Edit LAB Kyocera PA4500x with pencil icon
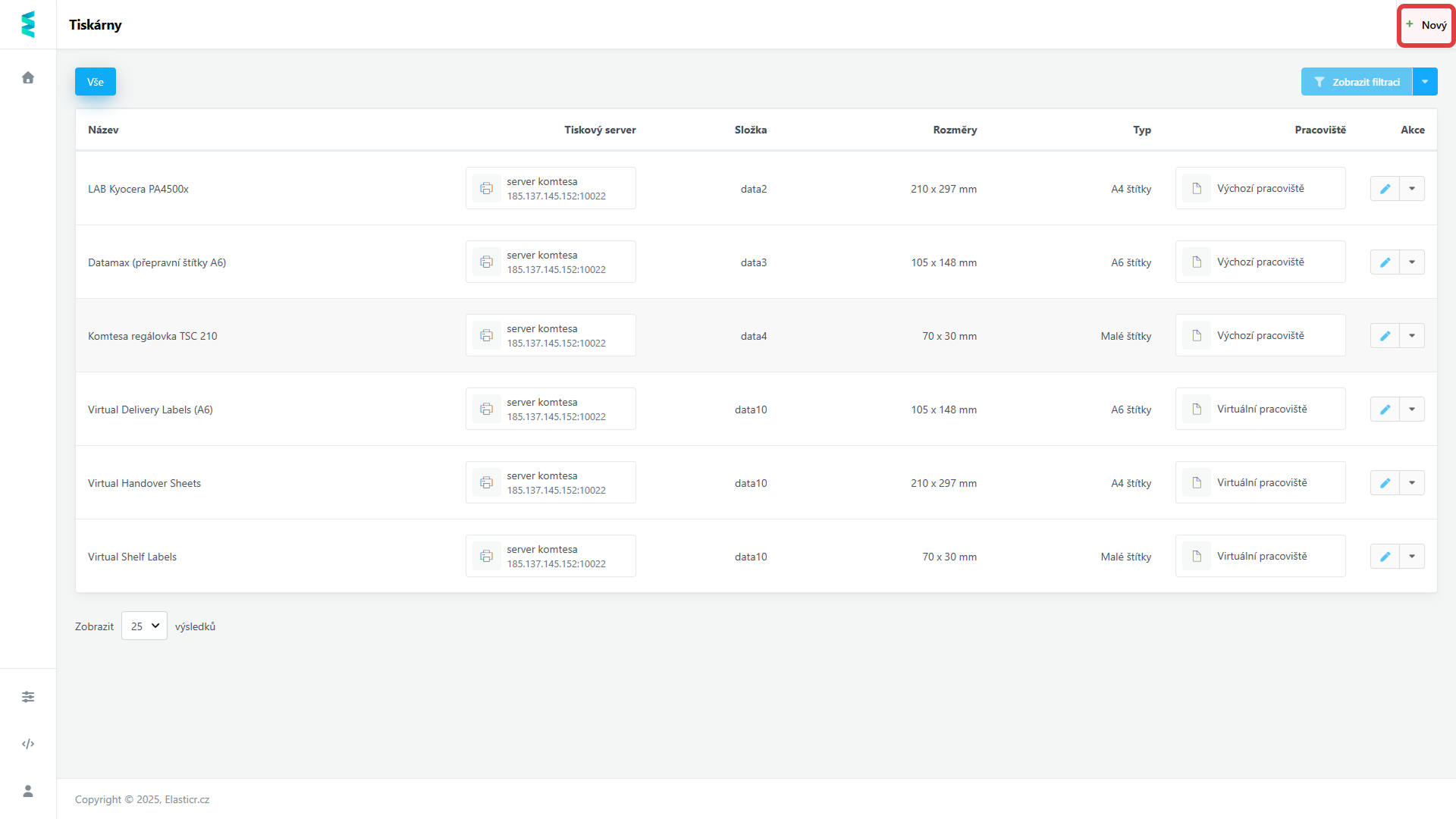Viewport: 1456px width, 819px height. click(x=1385, y=189)
